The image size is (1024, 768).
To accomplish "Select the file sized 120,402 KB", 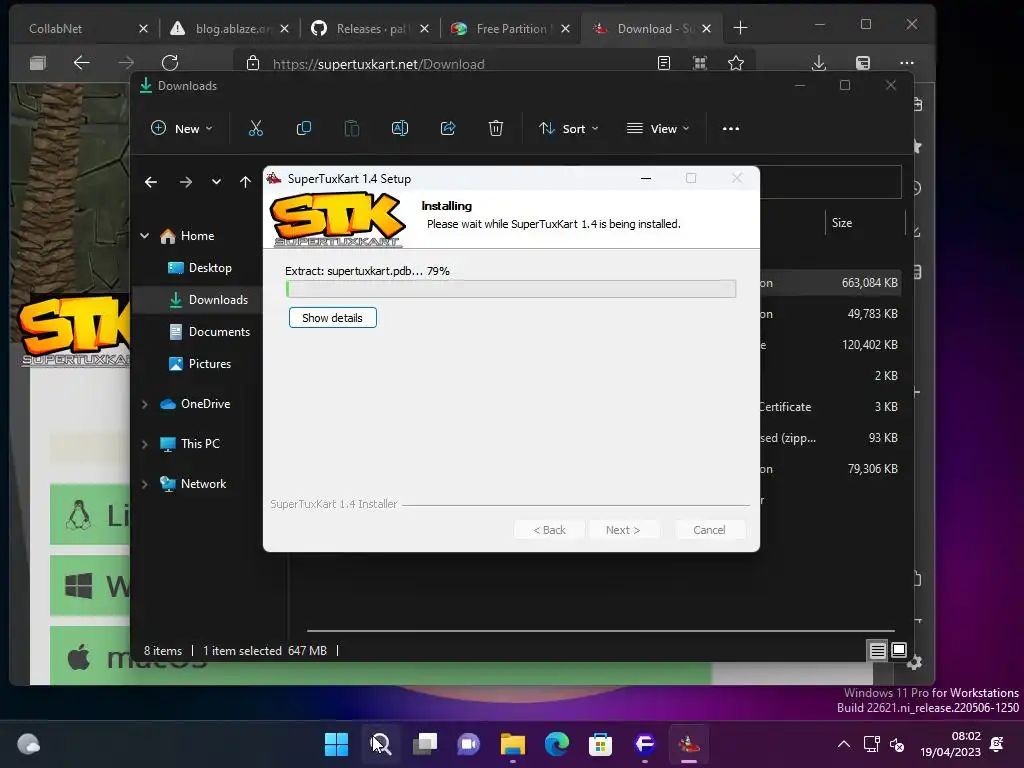I will (869, 345).
